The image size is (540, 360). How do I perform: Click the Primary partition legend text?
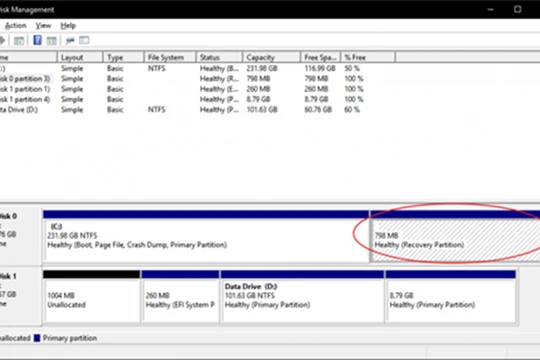point(70,338)
